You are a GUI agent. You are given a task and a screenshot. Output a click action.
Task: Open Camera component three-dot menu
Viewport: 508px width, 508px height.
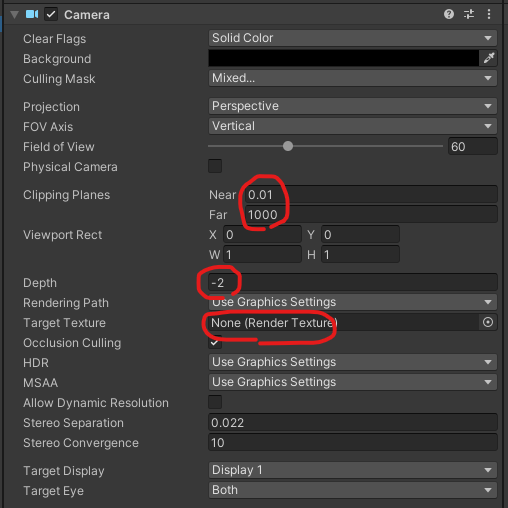(x=489, y=14)
